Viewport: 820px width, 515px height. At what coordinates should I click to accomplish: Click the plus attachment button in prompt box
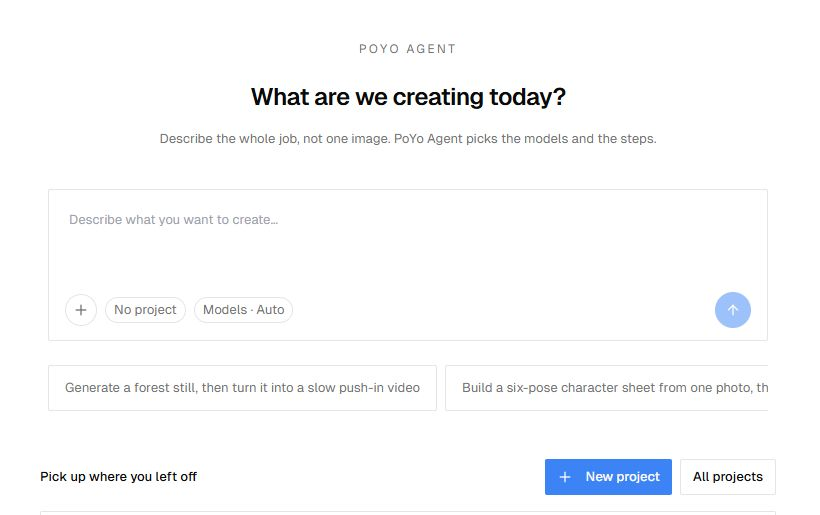click(x=81, y=310)
